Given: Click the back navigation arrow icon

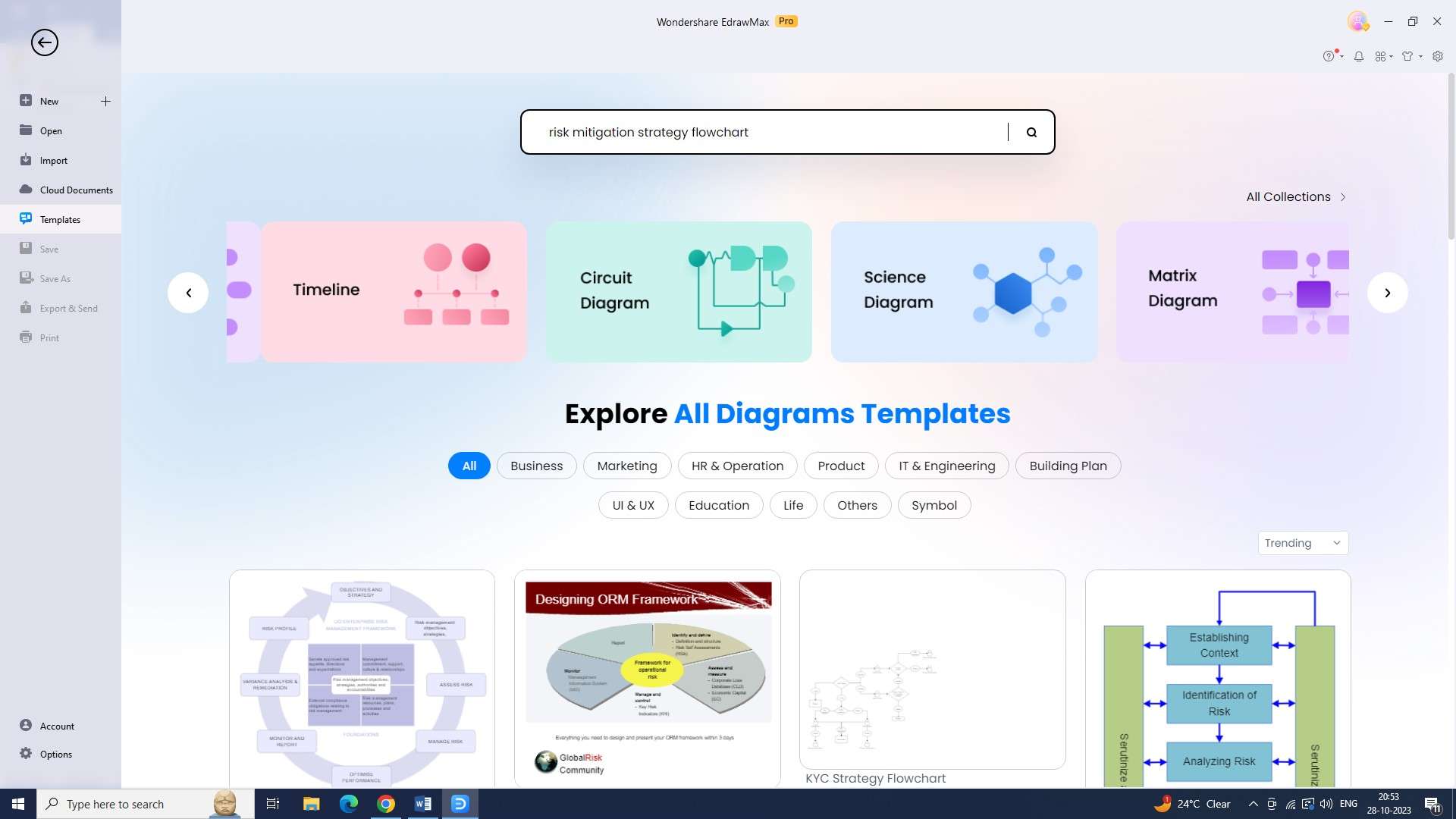Looking at the screenshot, I should tap(44, 42).
